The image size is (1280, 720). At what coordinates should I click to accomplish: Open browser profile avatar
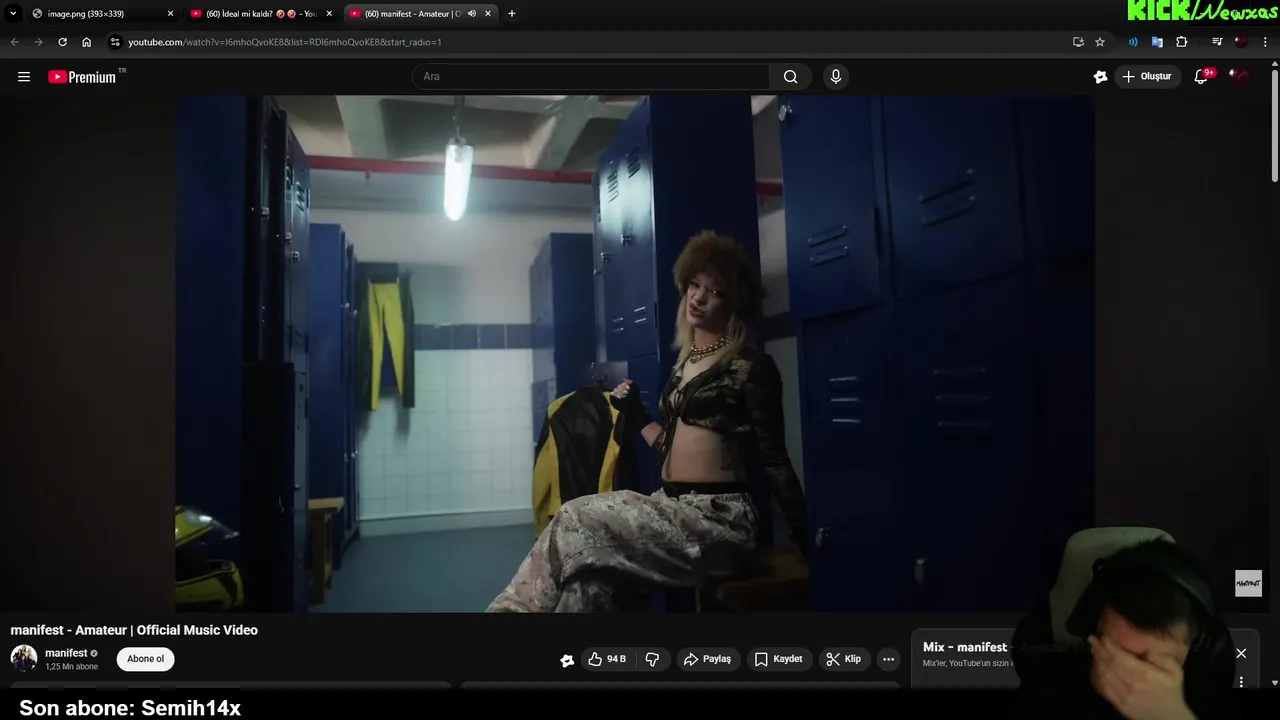pyautogui.click(x=1241, y=42)
